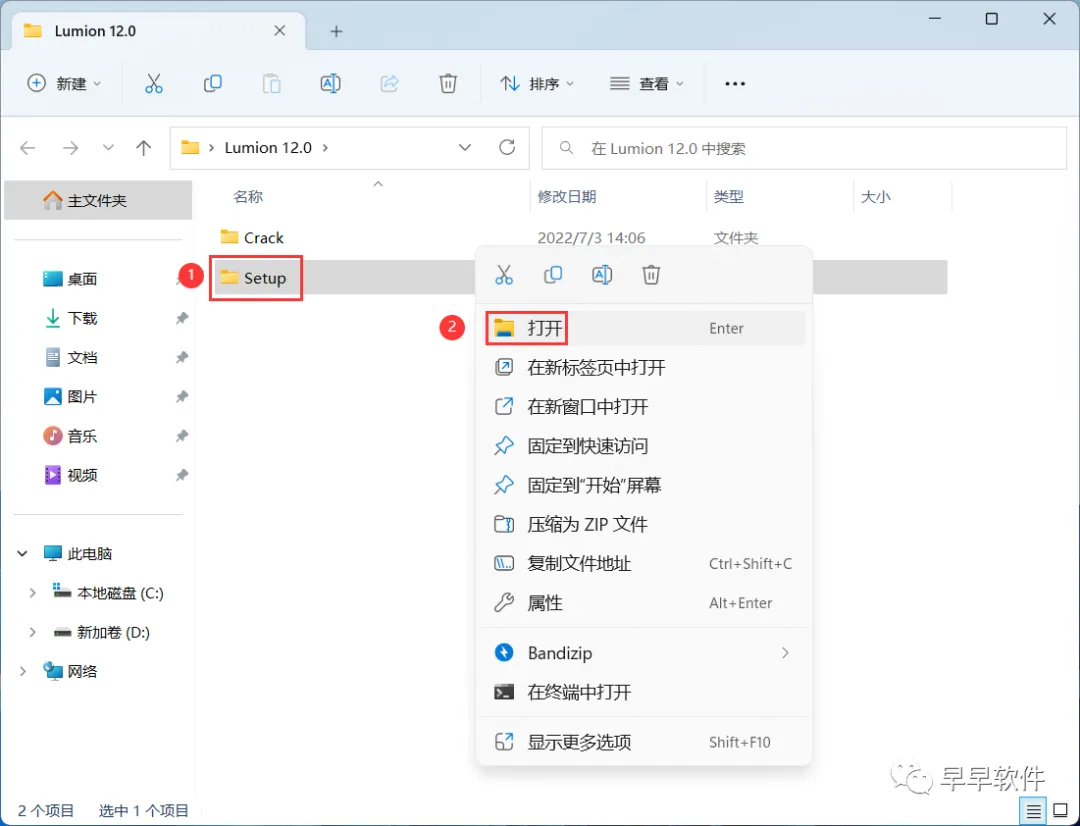Expand the 网络 tree node
This screenshot has width=1080, height=826.
[x=23, y=671]
